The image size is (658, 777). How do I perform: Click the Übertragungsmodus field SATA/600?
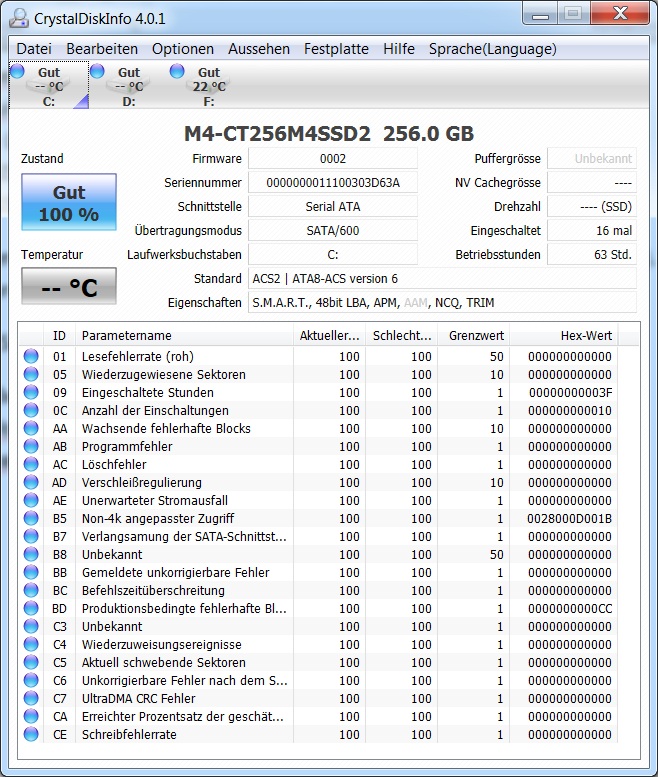point(332,230)
